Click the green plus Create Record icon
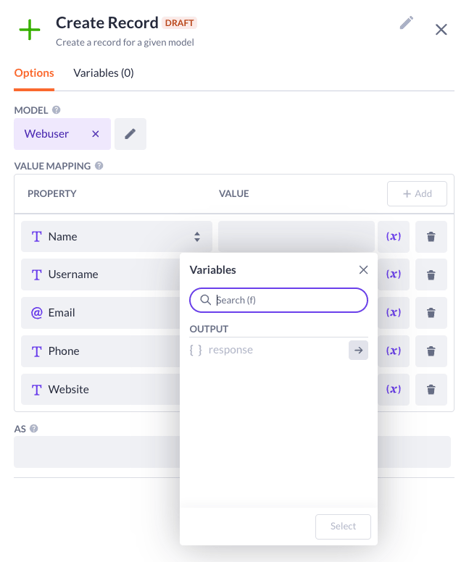 tap(30, 30)
